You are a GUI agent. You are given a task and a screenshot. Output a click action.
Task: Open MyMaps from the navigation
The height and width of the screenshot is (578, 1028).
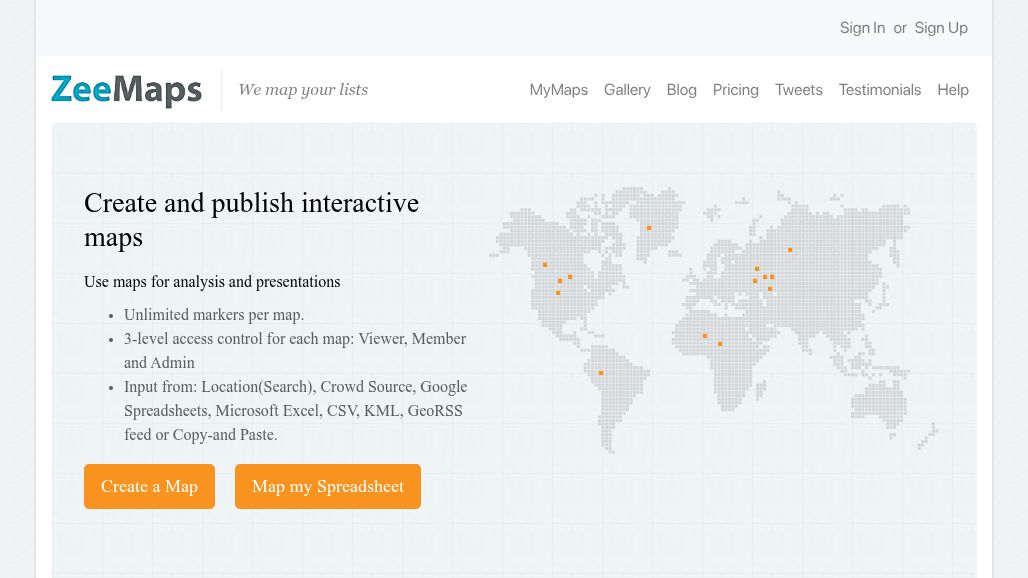(558, 90)
